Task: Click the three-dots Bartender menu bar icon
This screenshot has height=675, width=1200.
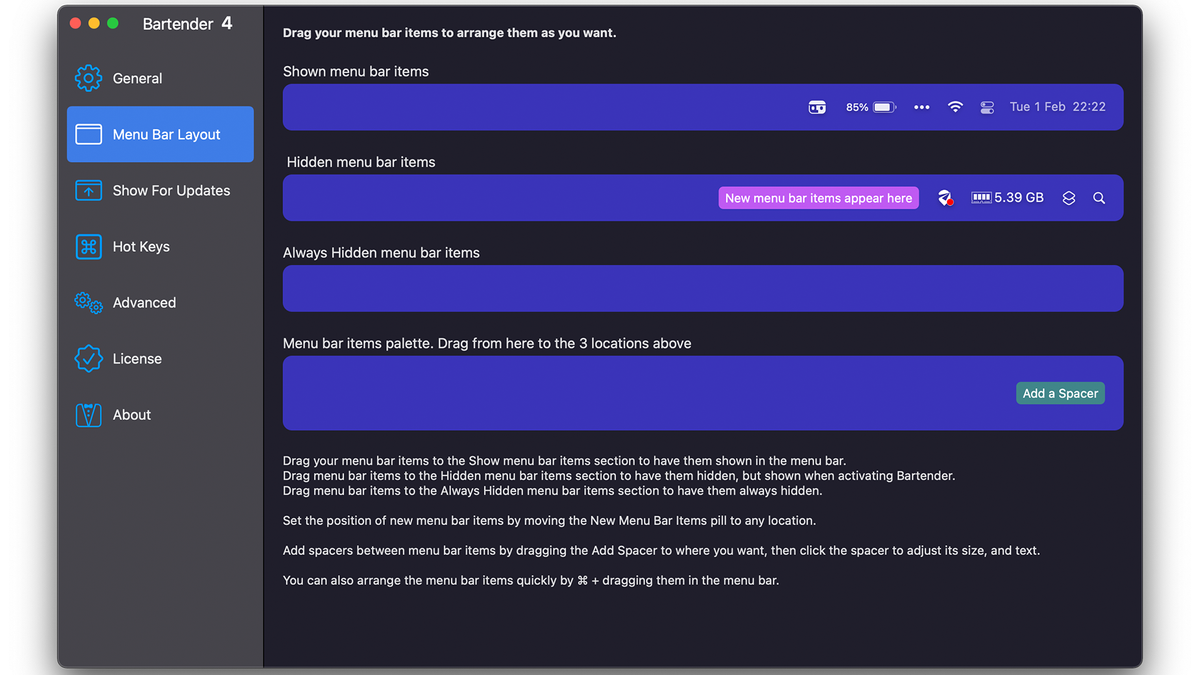Action: coord(922,107)
